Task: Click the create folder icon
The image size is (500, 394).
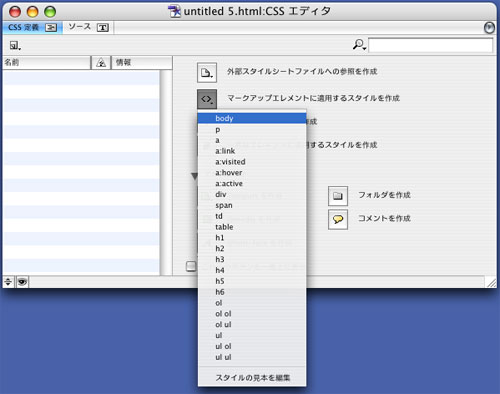Action: pyautogui.click(x=338, y=196)
